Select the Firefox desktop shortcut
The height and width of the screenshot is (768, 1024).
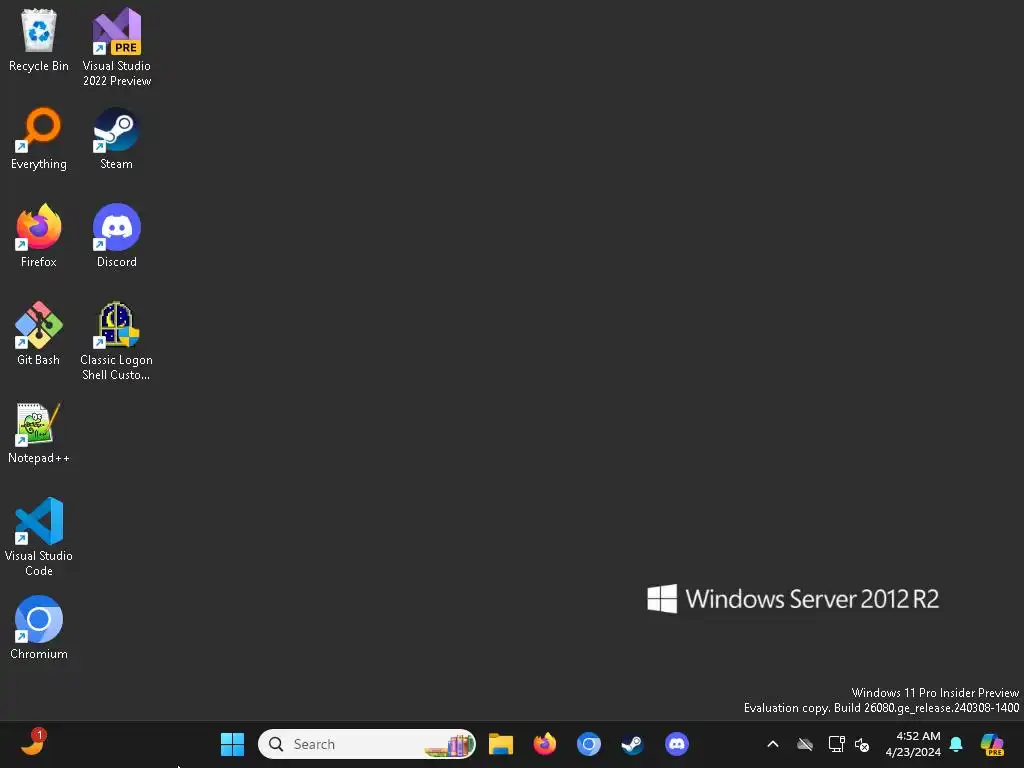(39, 236)
